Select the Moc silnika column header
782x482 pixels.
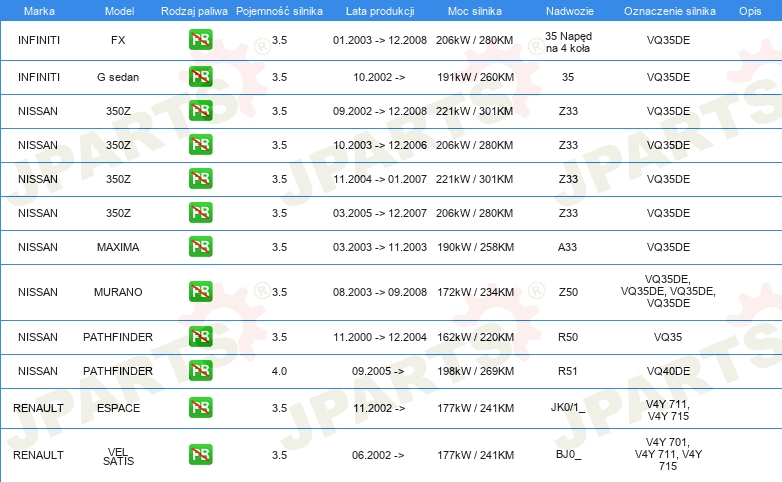[x=475, y=10]
